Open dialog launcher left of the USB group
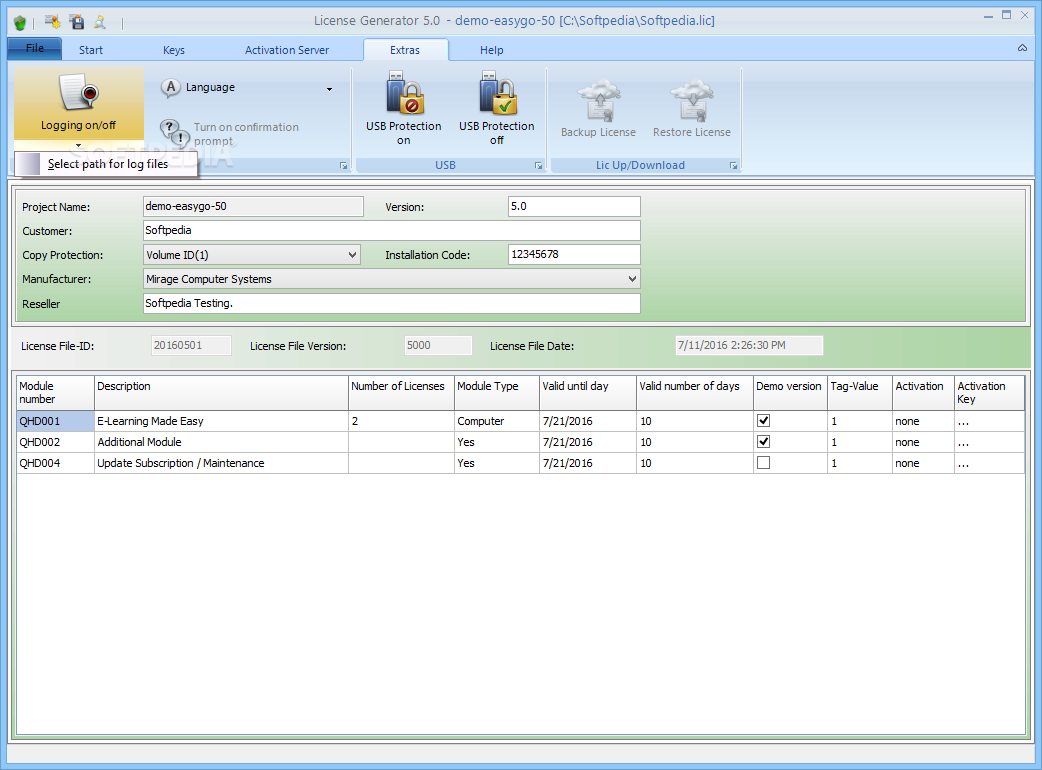 coord(344,165)
